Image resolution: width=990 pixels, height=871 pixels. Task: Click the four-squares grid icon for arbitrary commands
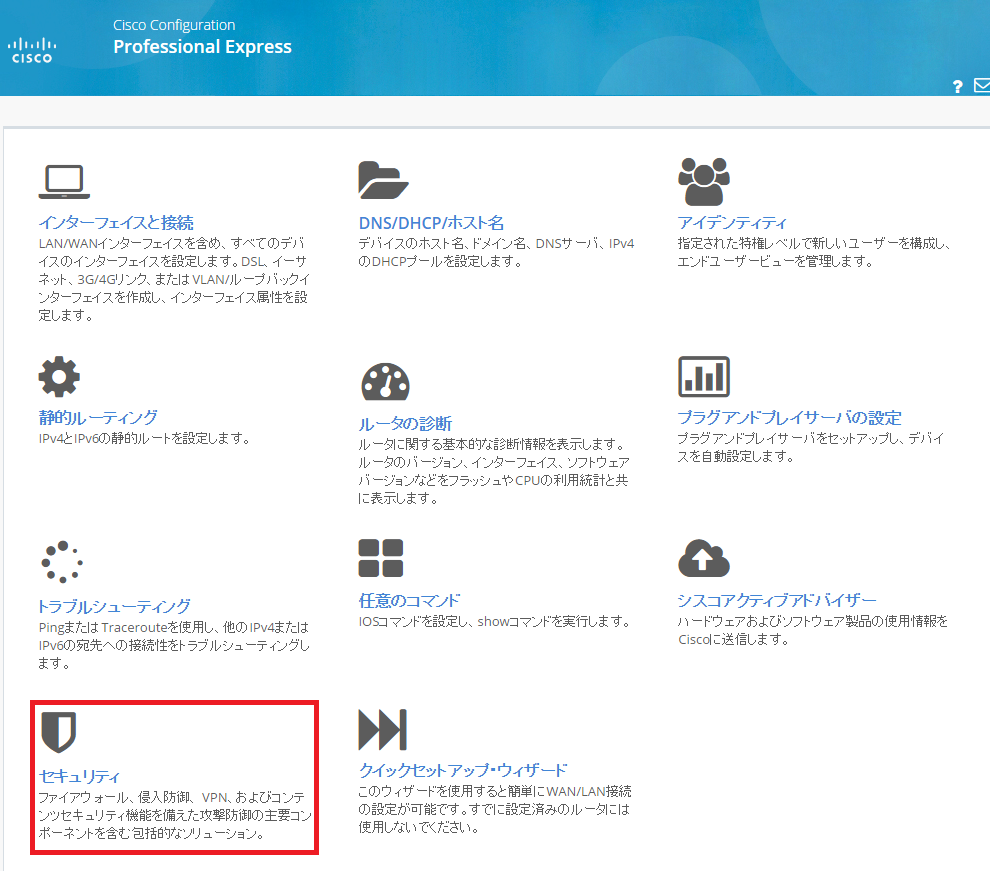[x=381, y=558]
